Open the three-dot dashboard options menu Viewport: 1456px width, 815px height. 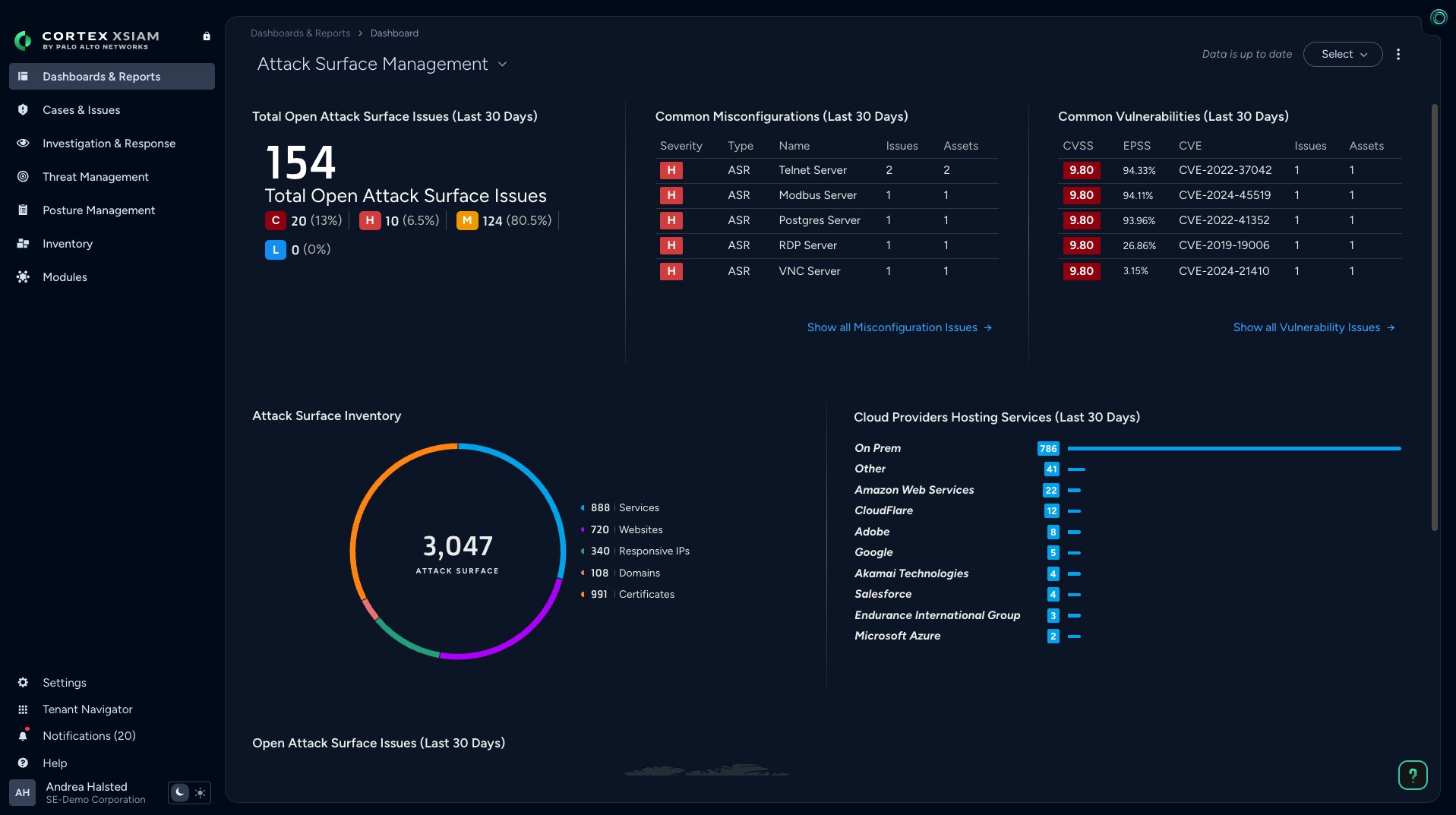point(1398,55)
